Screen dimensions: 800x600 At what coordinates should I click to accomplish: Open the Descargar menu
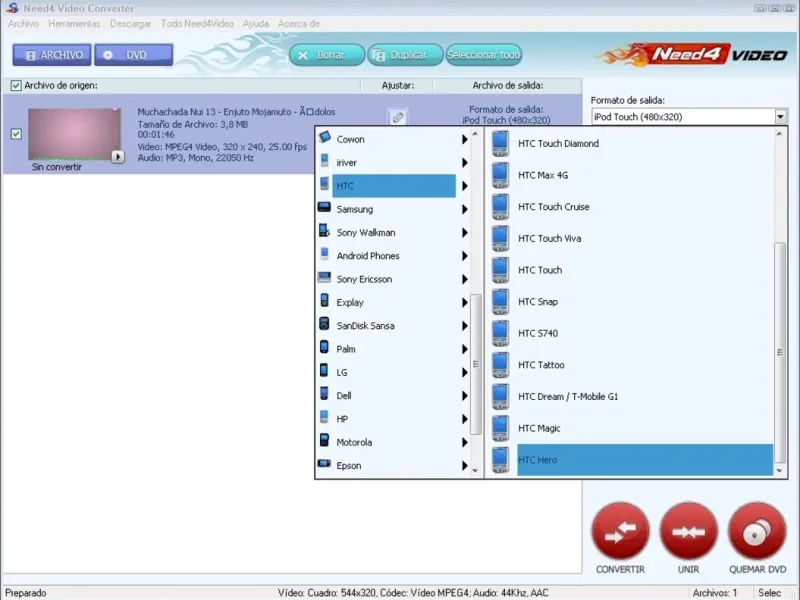coord(131,23)
